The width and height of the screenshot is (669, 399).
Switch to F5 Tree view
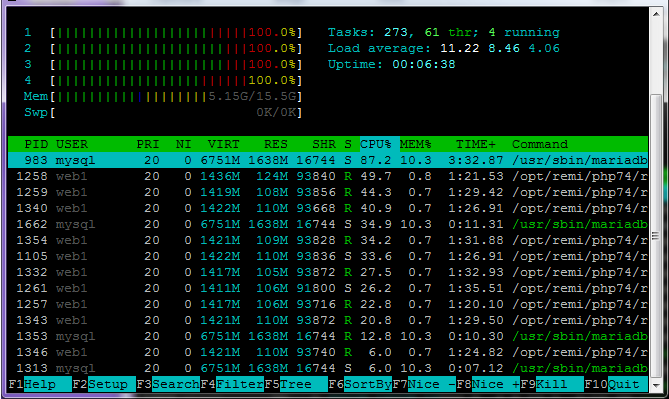click(x=296, y=384)
